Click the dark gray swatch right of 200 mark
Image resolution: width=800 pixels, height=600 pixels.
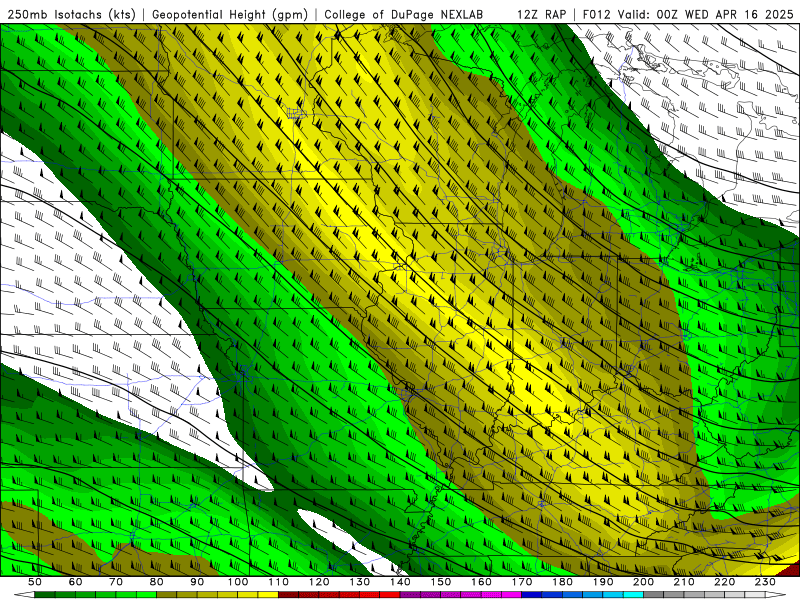[x=654, y=594]
